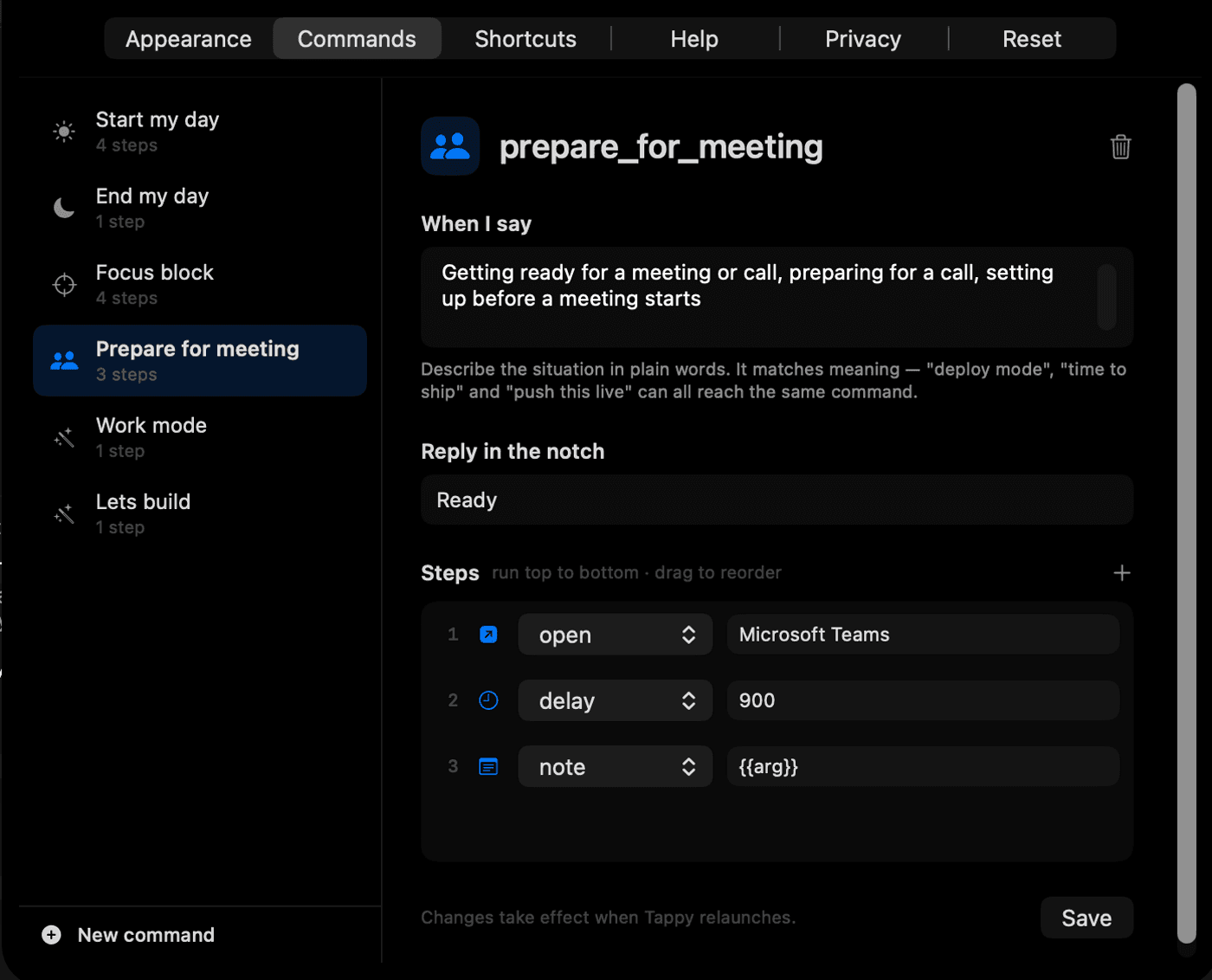Viewport: 1212px width, 980px height.
Task: Save the command changes
Action: click(1086, 918)
